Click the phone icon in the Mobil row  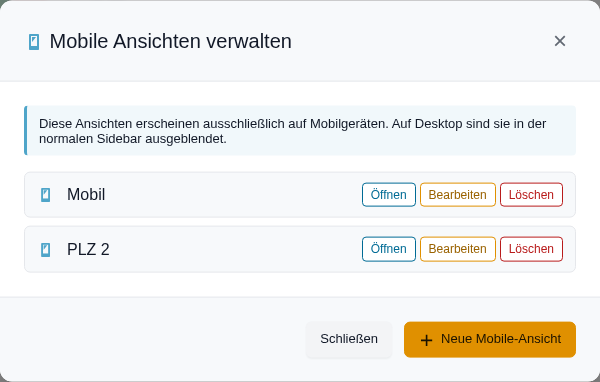point(46,195)
